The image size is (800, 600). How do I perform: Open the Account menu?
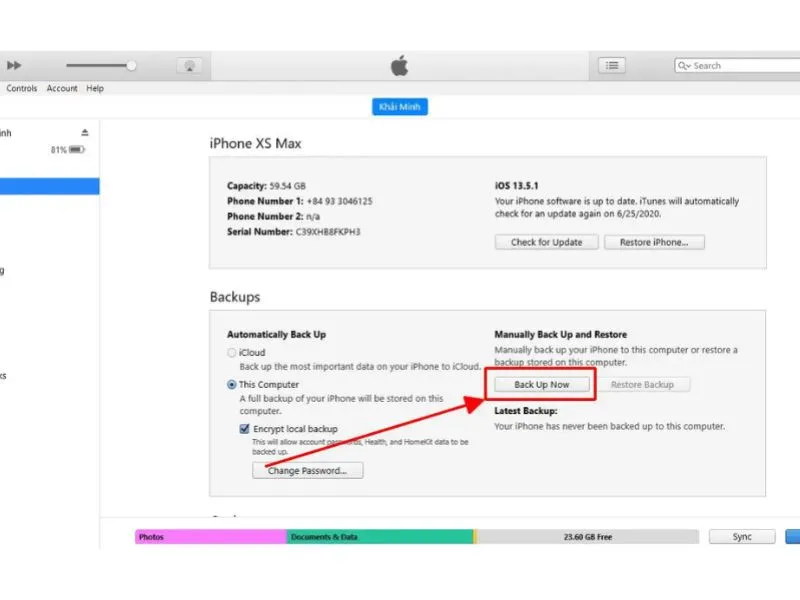[x=62, y=88]
